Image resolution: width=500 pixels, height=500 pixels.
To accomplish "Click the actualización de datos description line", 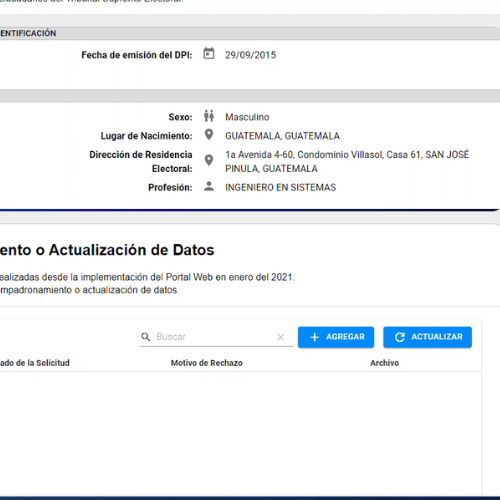I will pos(89,290).
